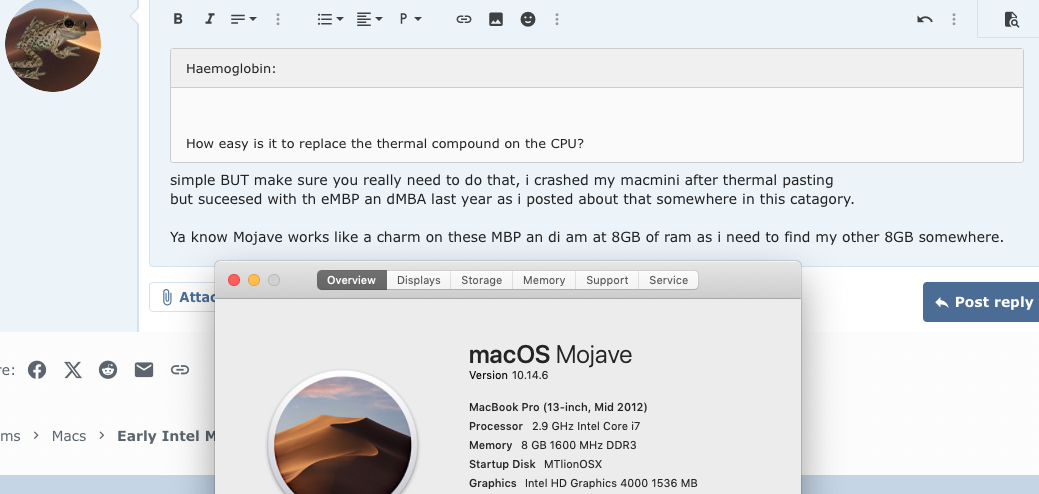Screen dimensions: 1039x494
Task: Undo the last edit
Action: tap(924, 19)
